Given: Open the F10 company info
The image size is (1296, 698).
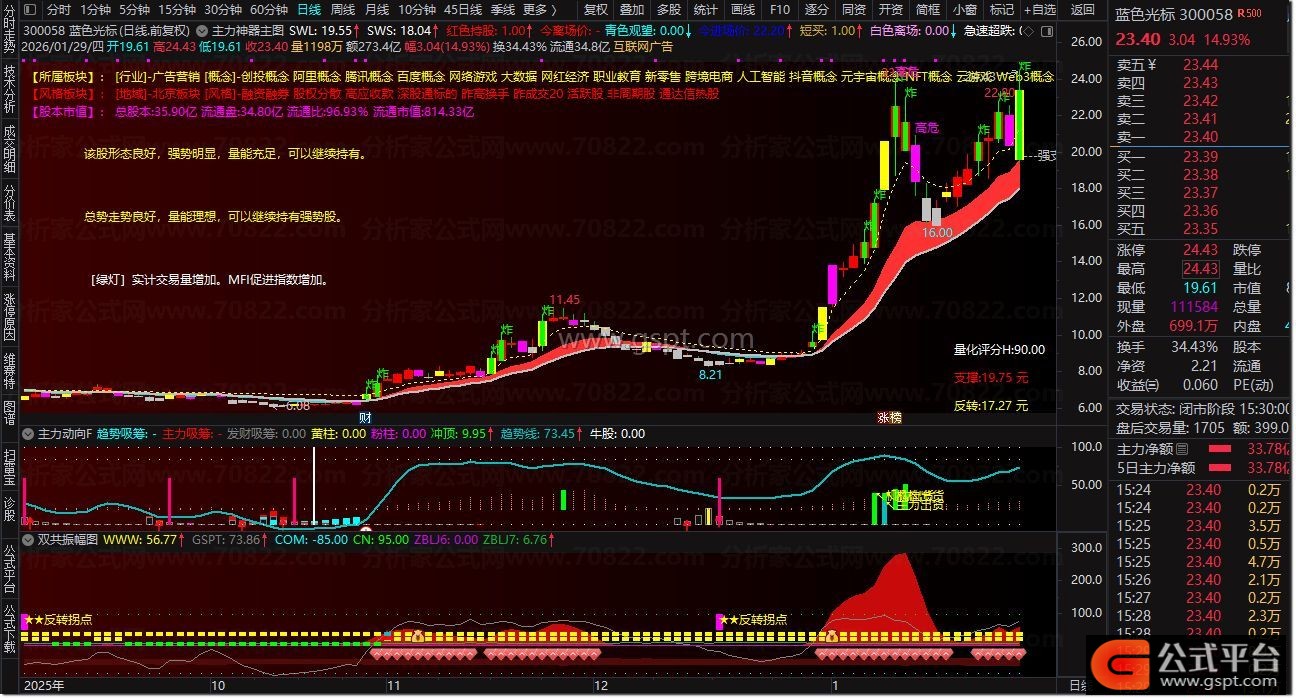Looking at the screenshot, I should point(780,10).
